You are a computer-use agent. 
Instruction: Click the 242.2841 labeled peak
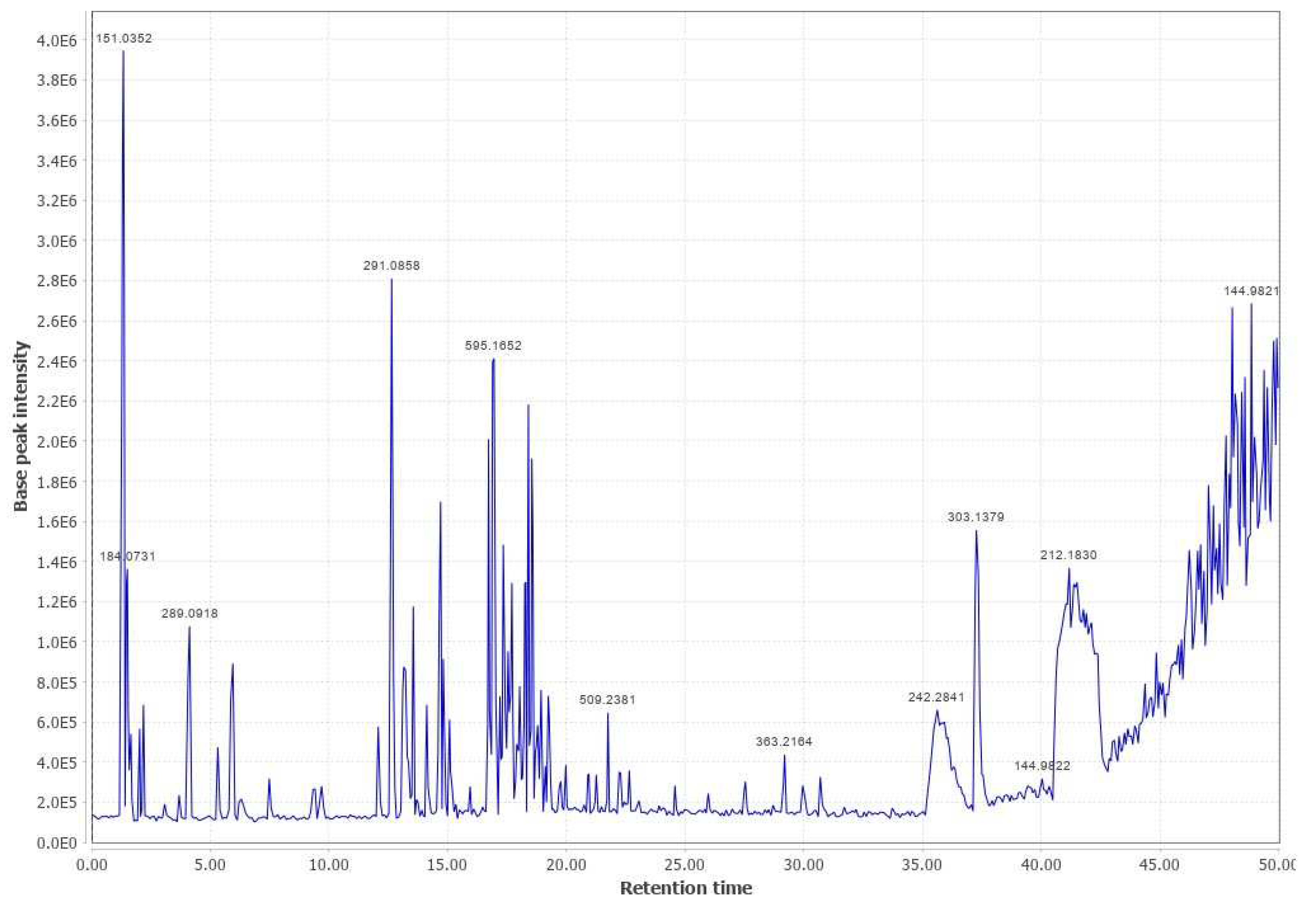coord(935,697)
